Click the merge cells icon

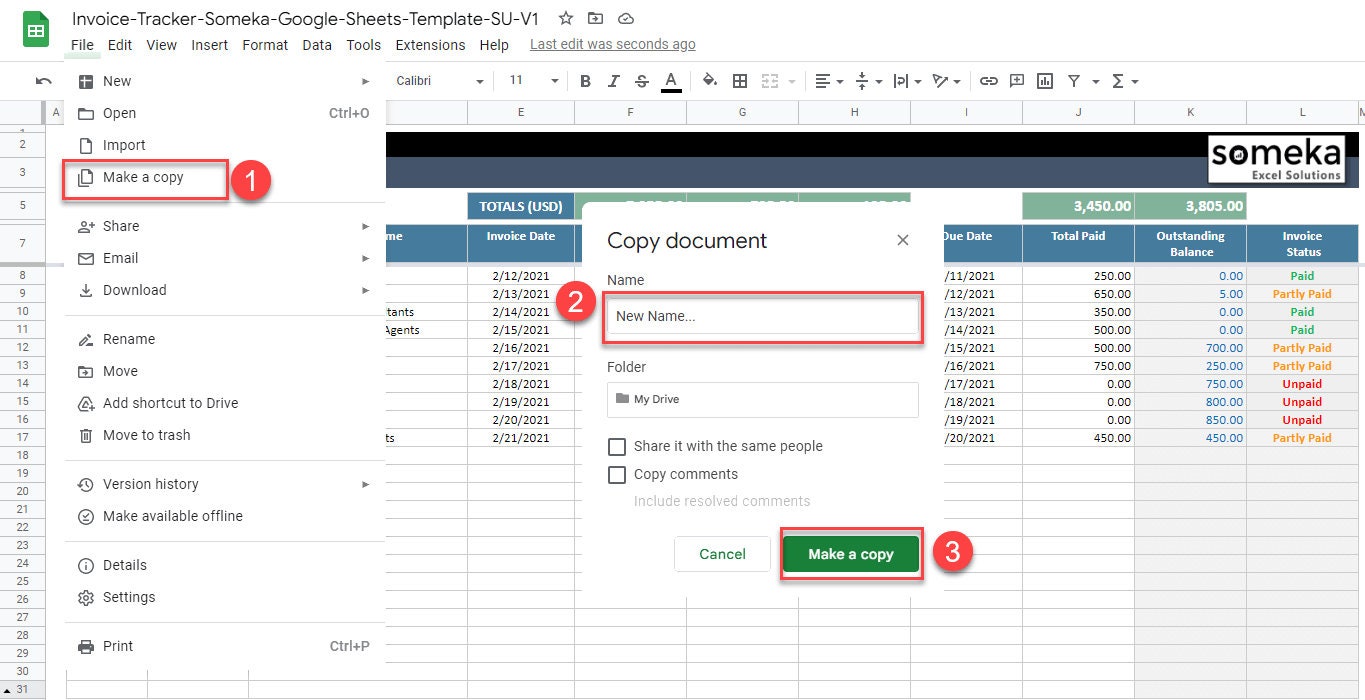tap(770, 81)
